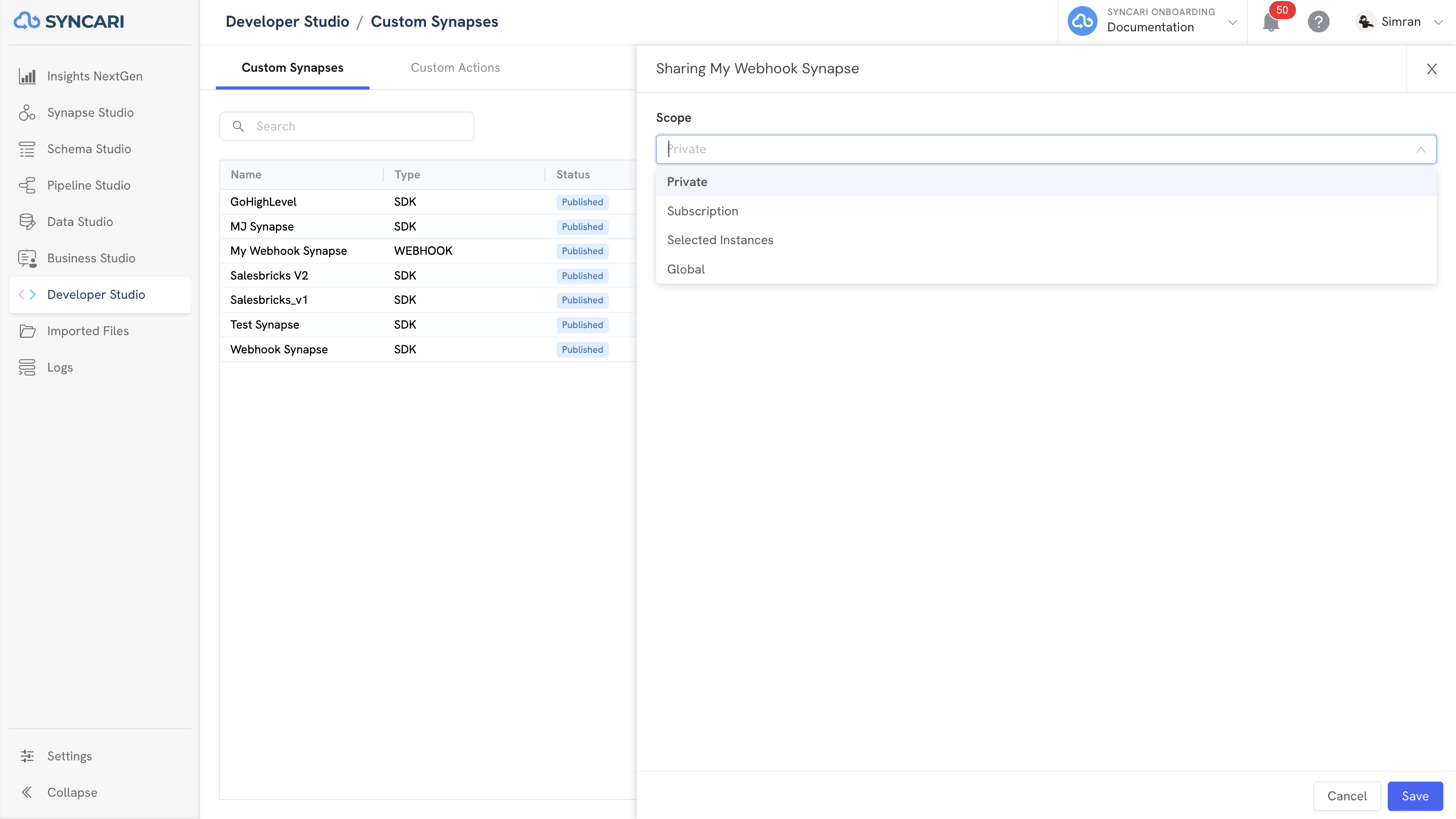This screenshot has width=1456, height=819.
Task: Click the Synapse Studio sidebar icon
Action: 27,112
